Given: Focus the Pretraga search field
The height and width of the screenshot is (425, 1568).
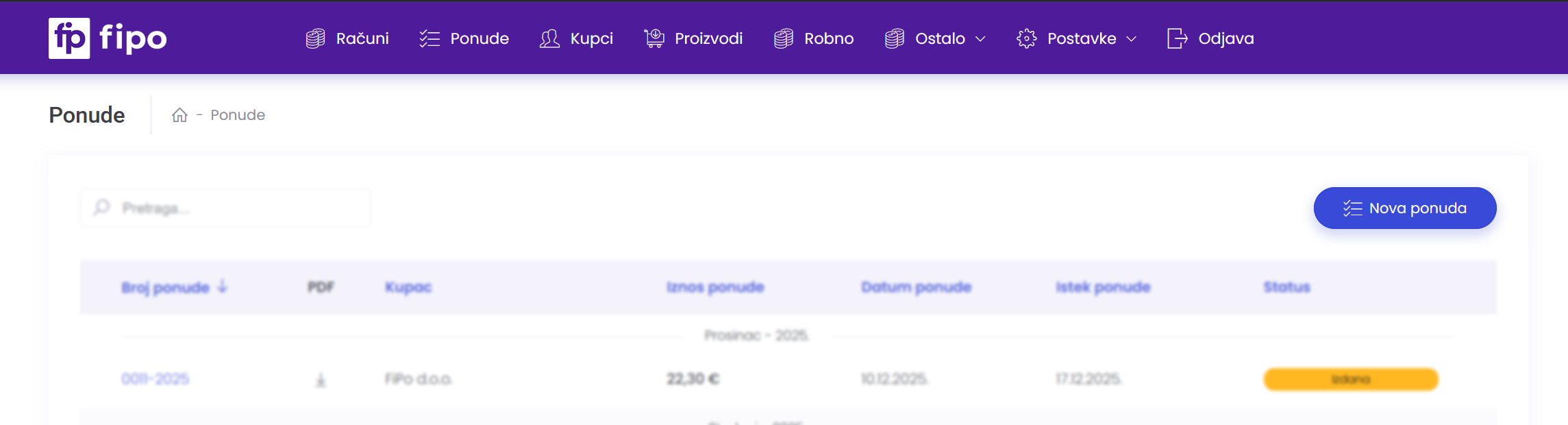Looking at the screenshot, I should click(226, 208).
